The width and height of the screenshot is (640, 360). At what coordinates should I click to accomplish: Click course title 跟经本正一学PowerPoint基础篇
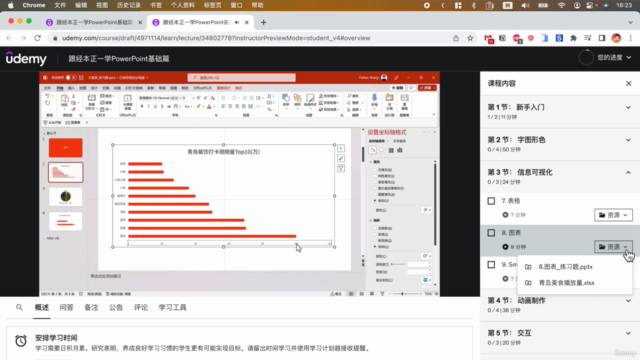[x=119, y=58]
